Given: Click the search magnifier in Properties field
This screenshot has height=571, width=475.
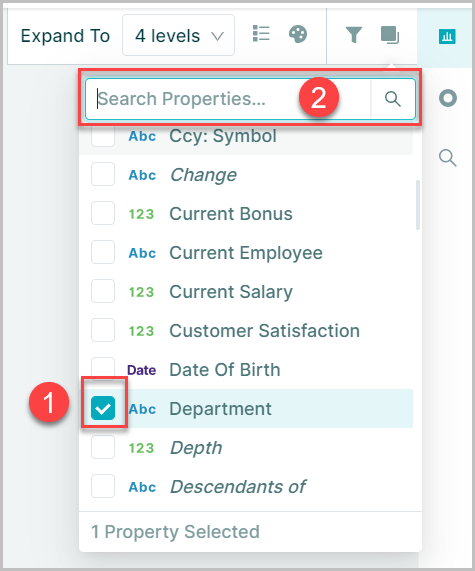Looking at the screenshot, I should 393,99.
